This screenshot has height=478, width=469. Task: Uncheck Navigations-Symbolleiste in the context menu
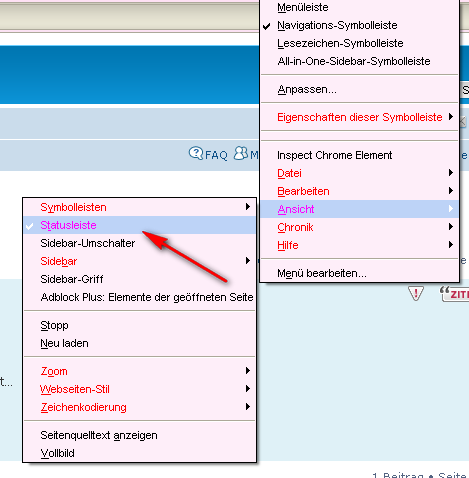tap(359, 25)
